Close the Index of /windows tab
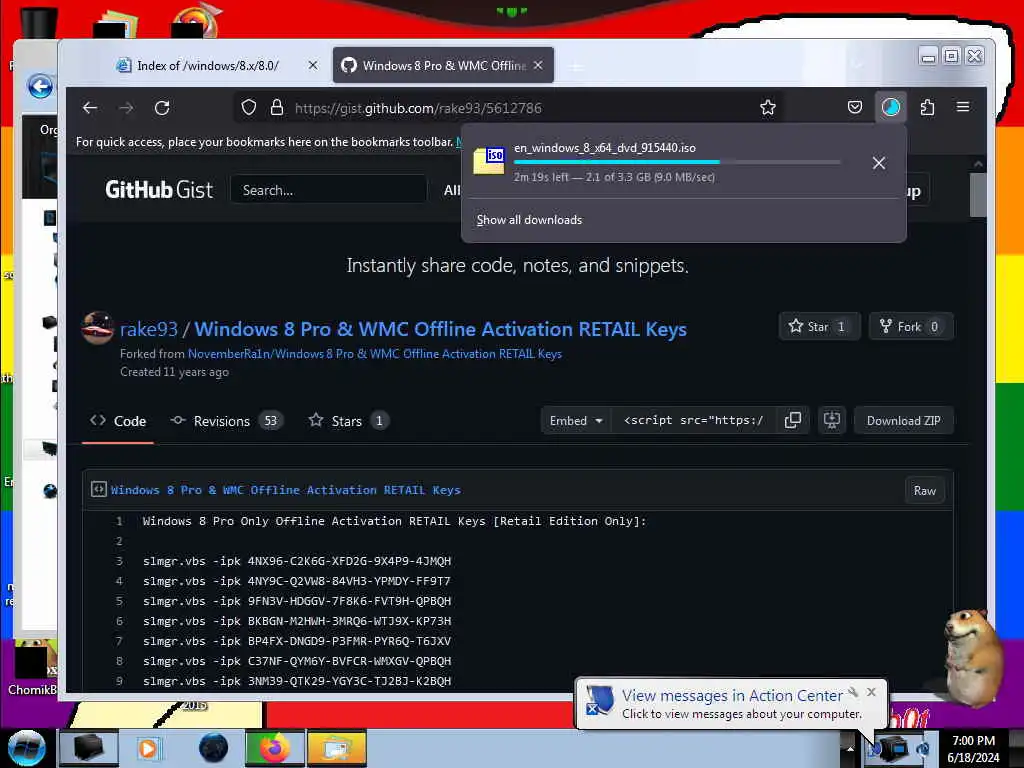1024x768 pixels. click(x=313, y=65)
